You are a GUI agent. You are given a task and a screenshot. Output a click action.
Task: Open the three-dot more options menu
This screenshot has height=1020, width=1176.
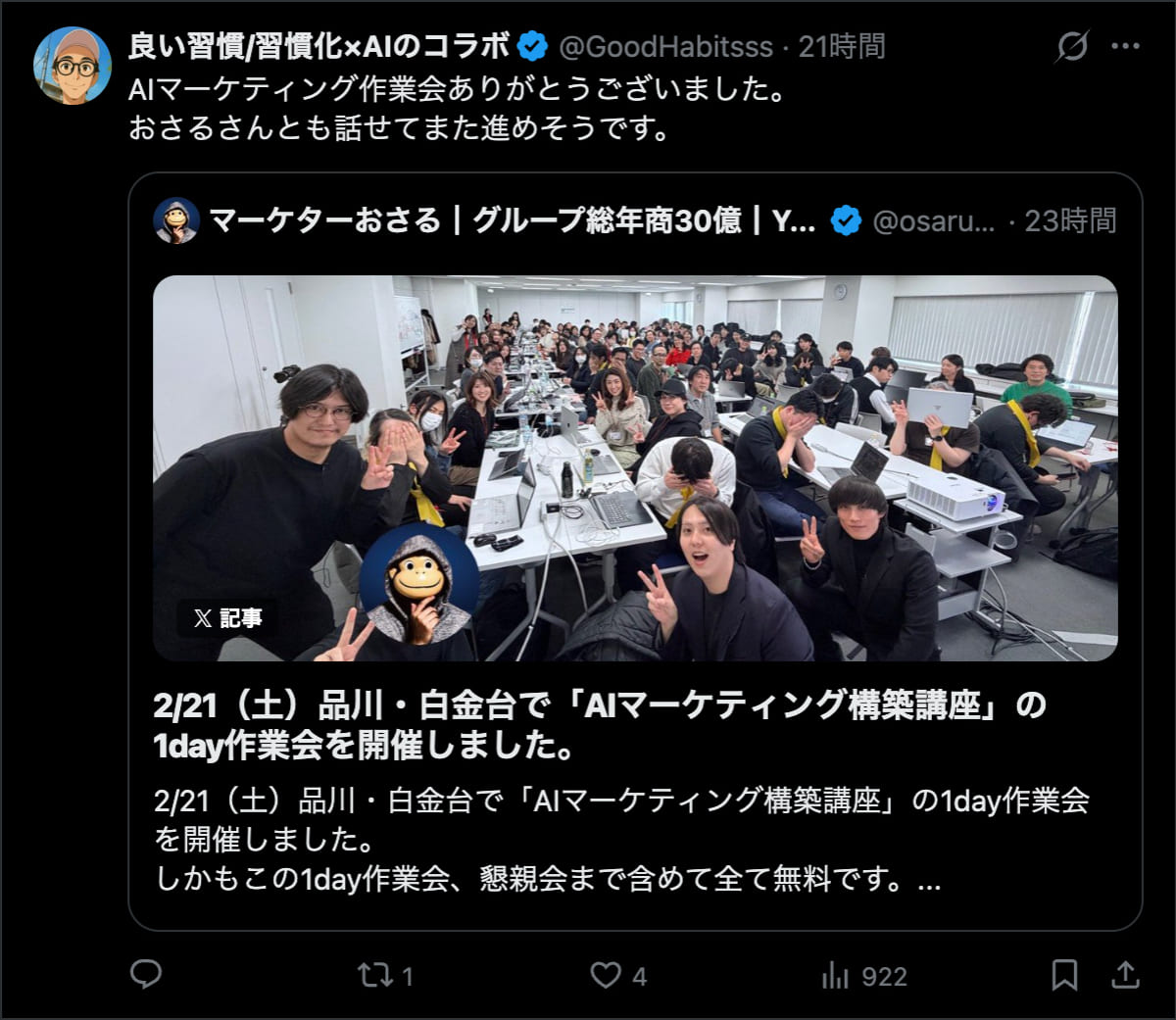[1125, 46]
